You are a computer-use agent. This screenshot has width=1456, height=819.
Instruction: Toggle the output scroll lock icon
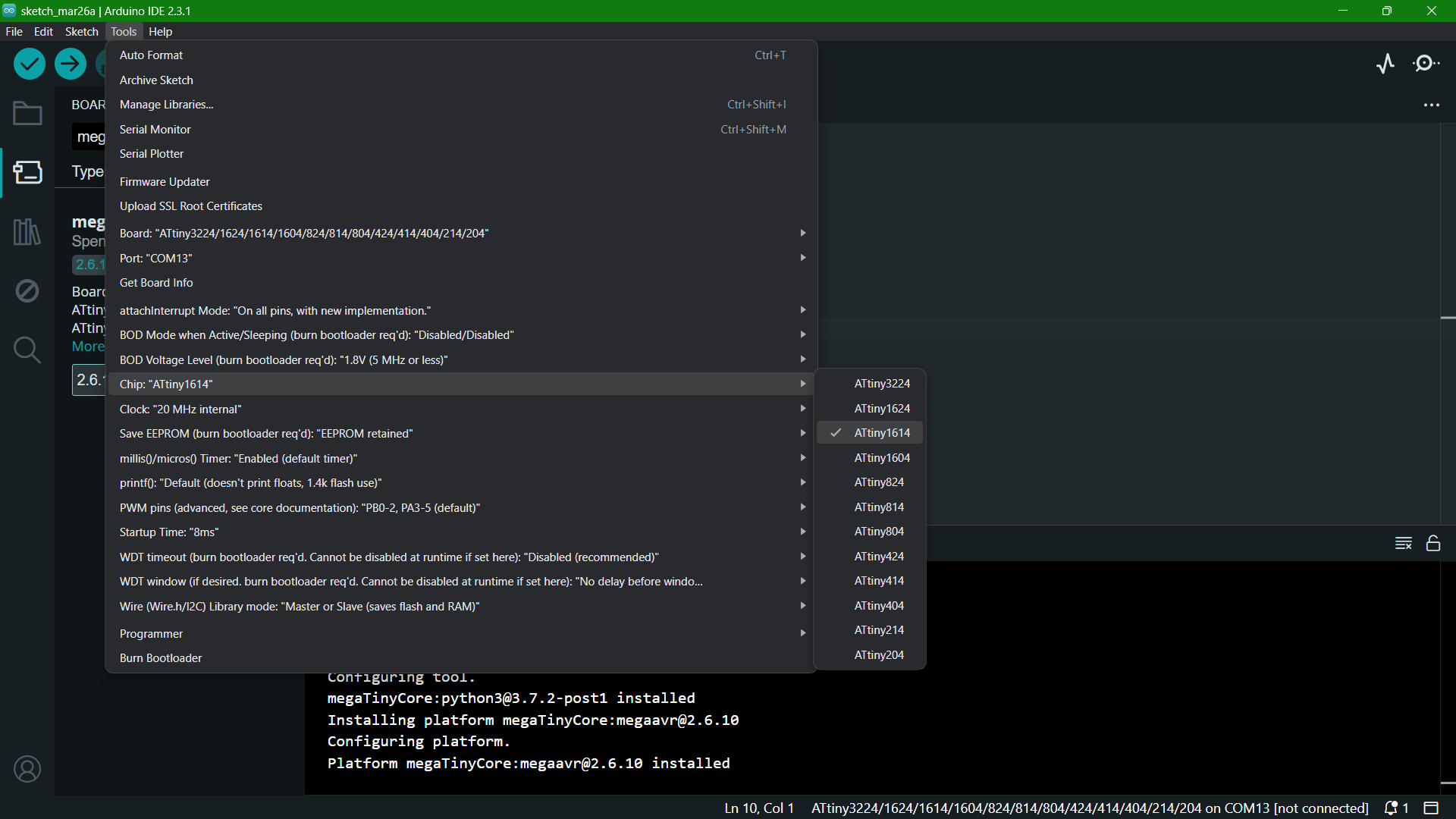coord(1433,543)
